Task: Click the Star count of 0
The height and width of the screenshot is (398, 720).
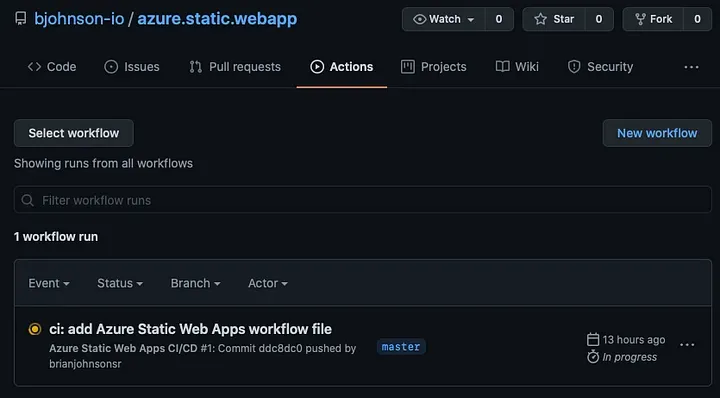Action: click(599, 19)
